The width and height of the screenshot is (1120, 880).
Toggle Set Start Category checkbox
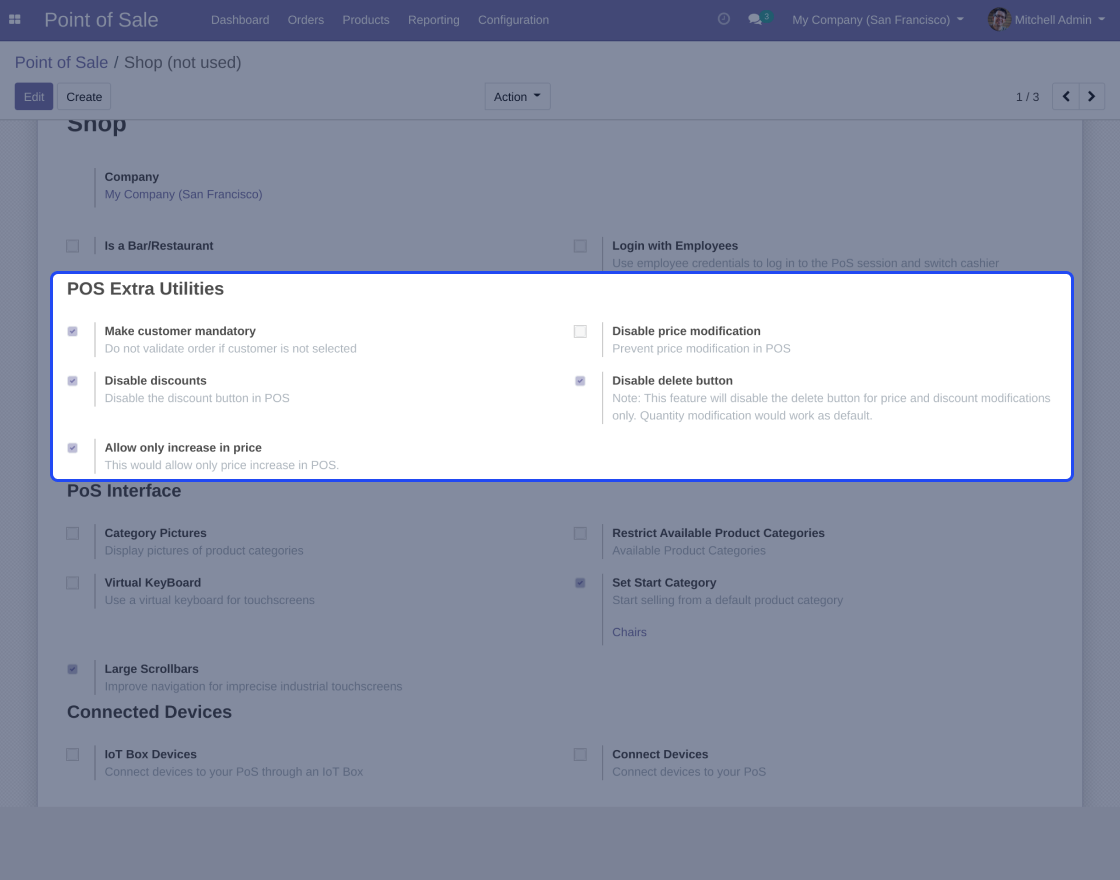pos(580,583)
